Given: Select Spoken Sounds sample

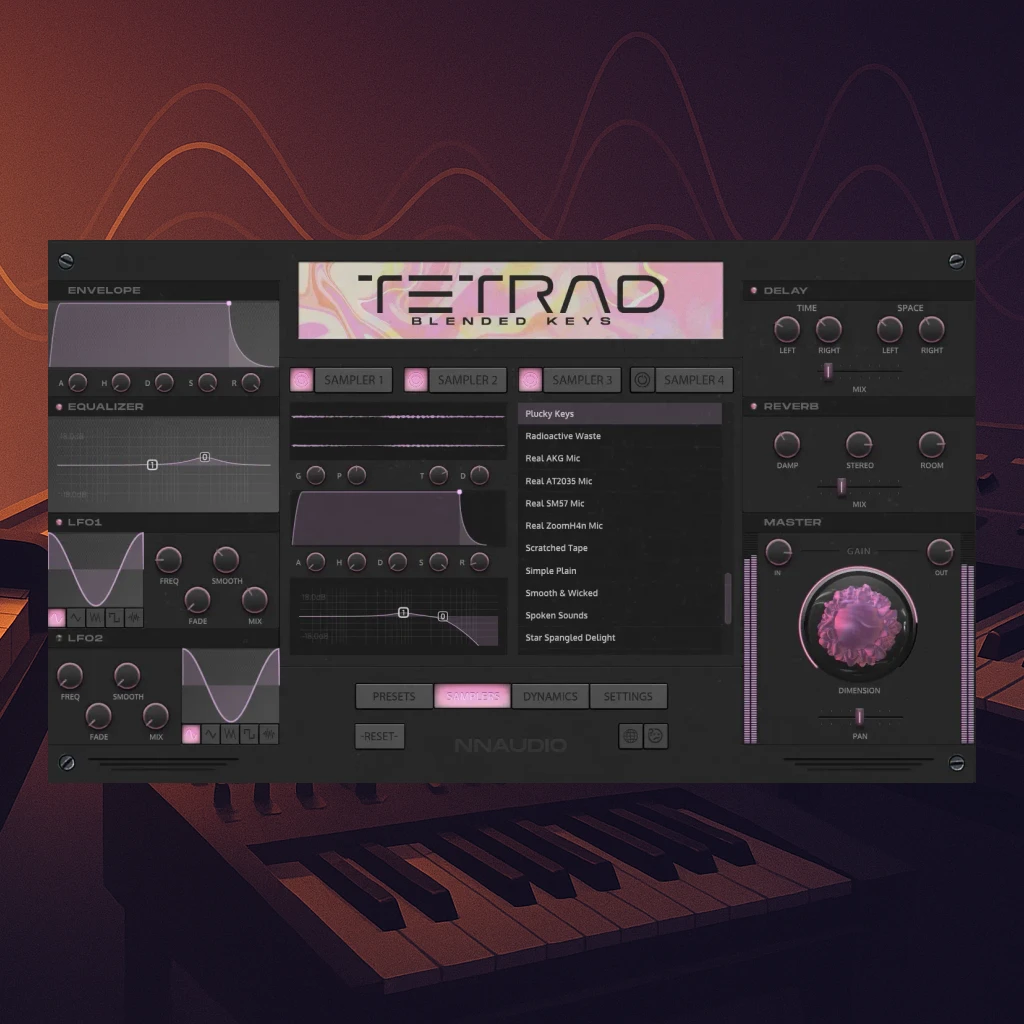Looking at the screenshot, I should click(x=620, y=615).
